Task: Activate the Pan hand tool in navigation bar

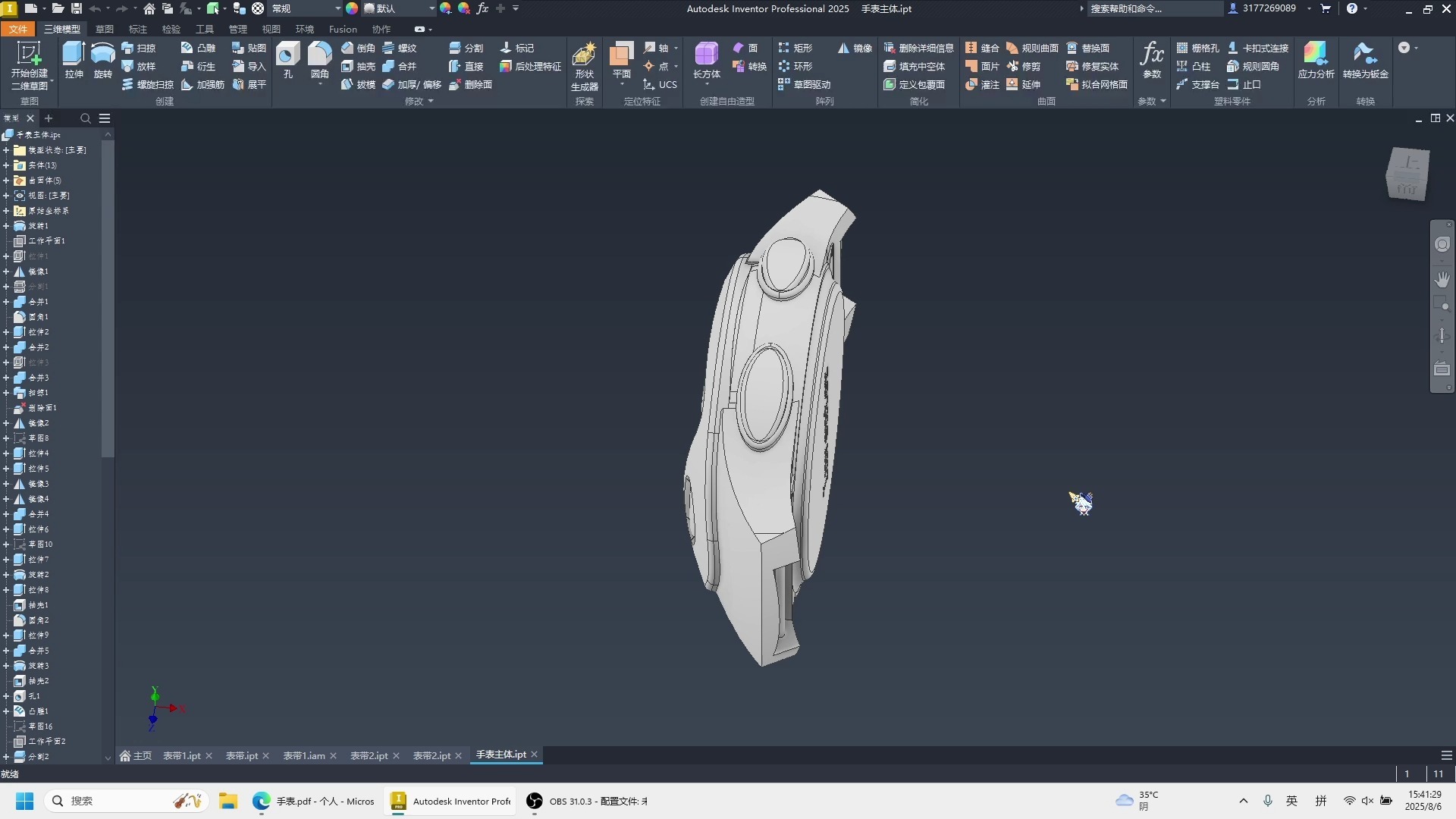Action: click(1442, 279)
